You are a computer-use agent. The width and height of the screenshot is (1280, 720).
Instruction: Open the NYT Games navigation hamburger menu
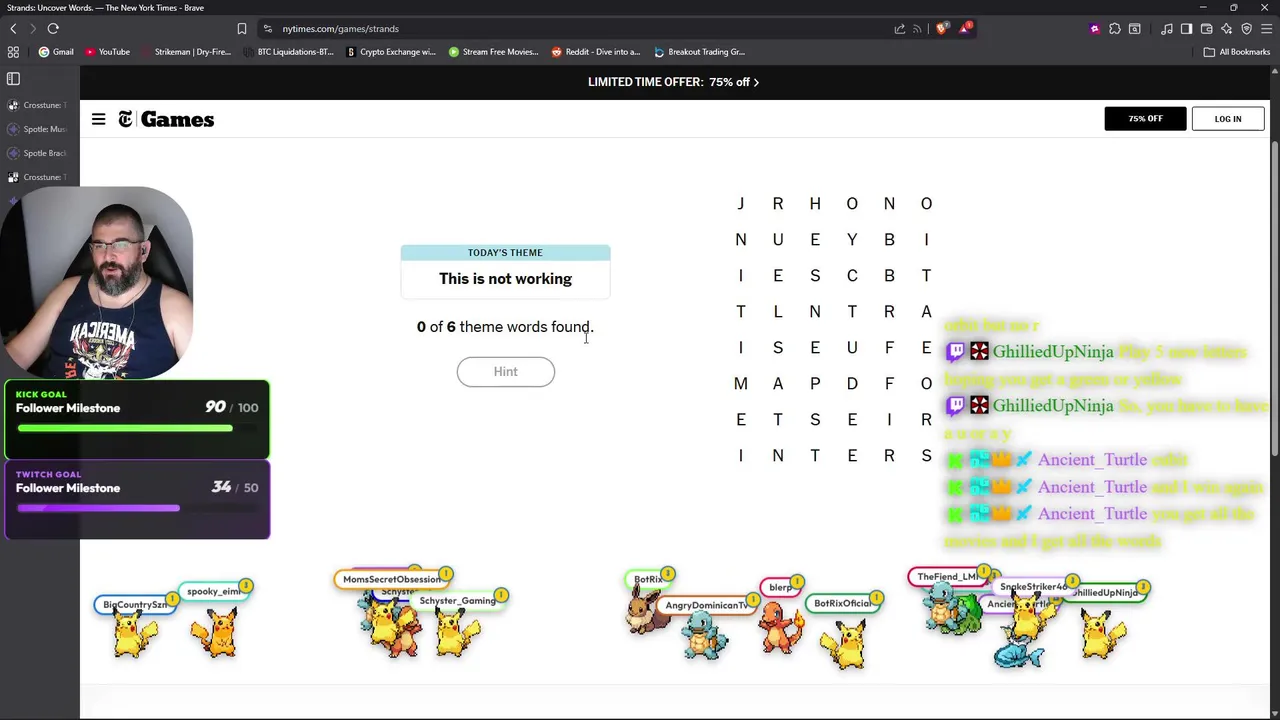[98, 119]
